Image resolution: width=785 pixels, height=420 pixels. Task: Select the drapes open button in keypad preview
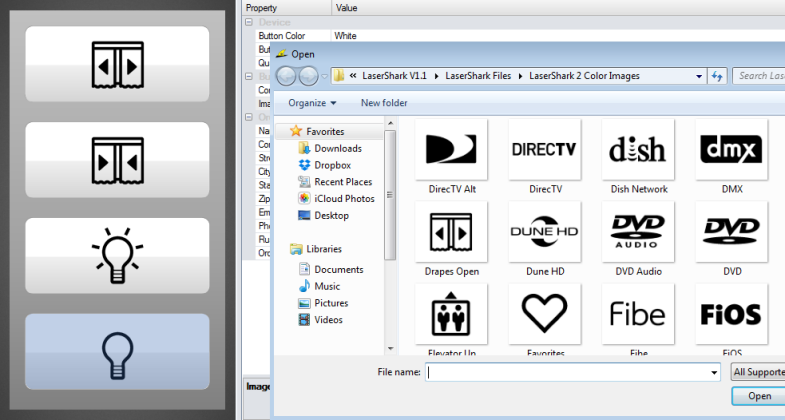[117, 64]
